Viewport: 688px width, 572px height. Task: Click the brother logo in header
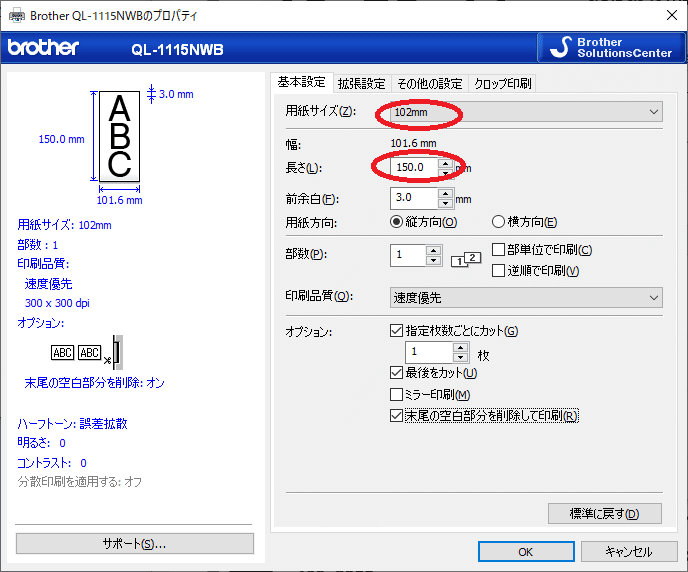(43, 47)
